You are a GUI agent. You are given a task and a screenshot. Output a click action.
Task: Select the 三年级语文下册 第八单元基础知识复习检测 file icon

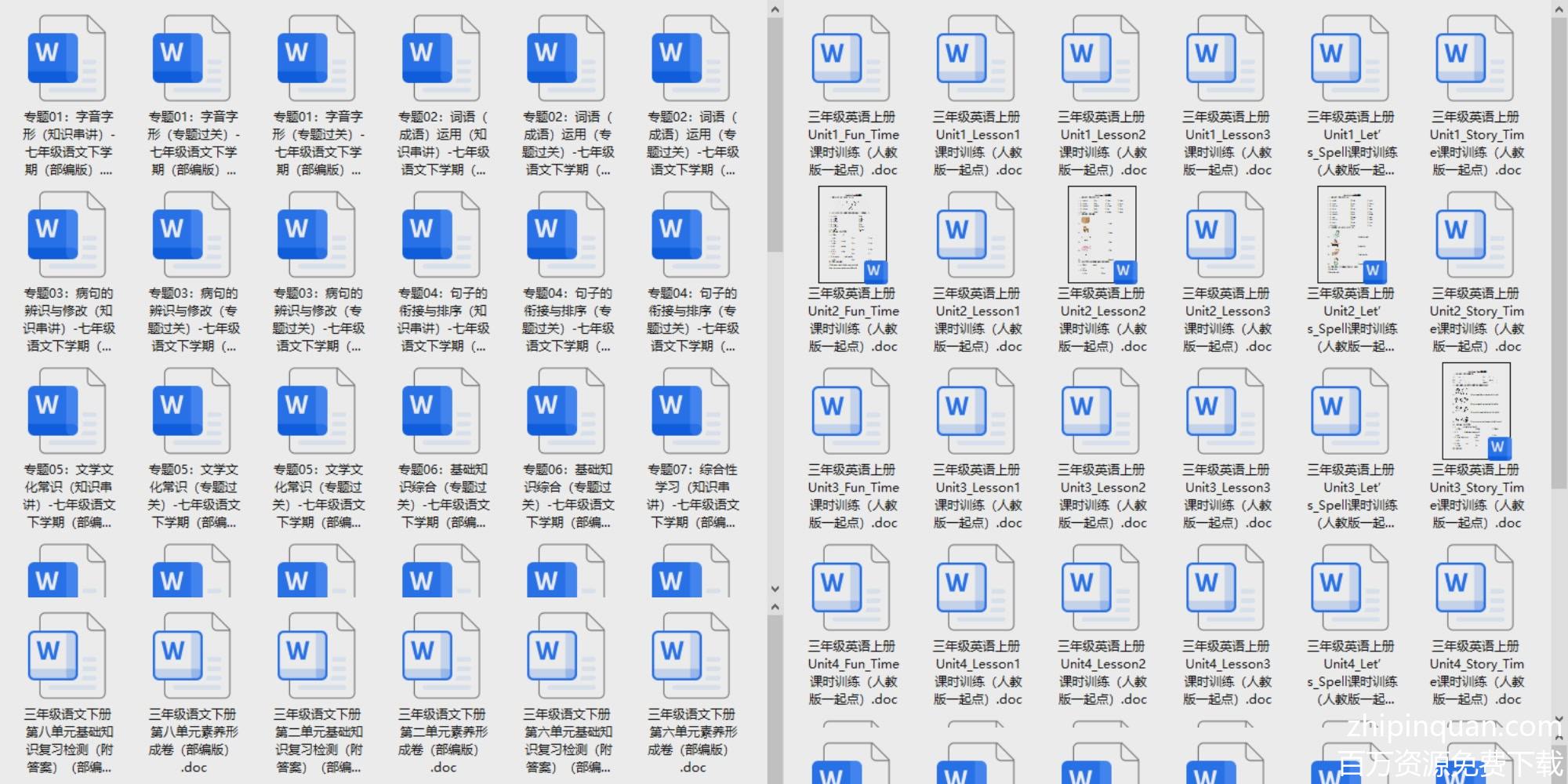click(67, 656)
